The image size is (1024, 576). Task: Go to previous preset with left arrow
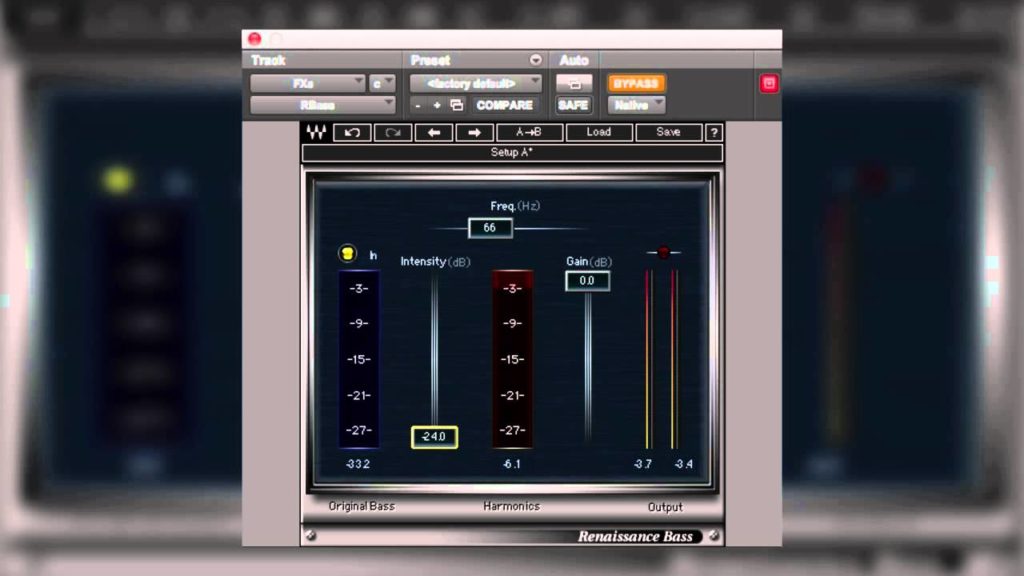pyautogui.click(x=434, y=132)
